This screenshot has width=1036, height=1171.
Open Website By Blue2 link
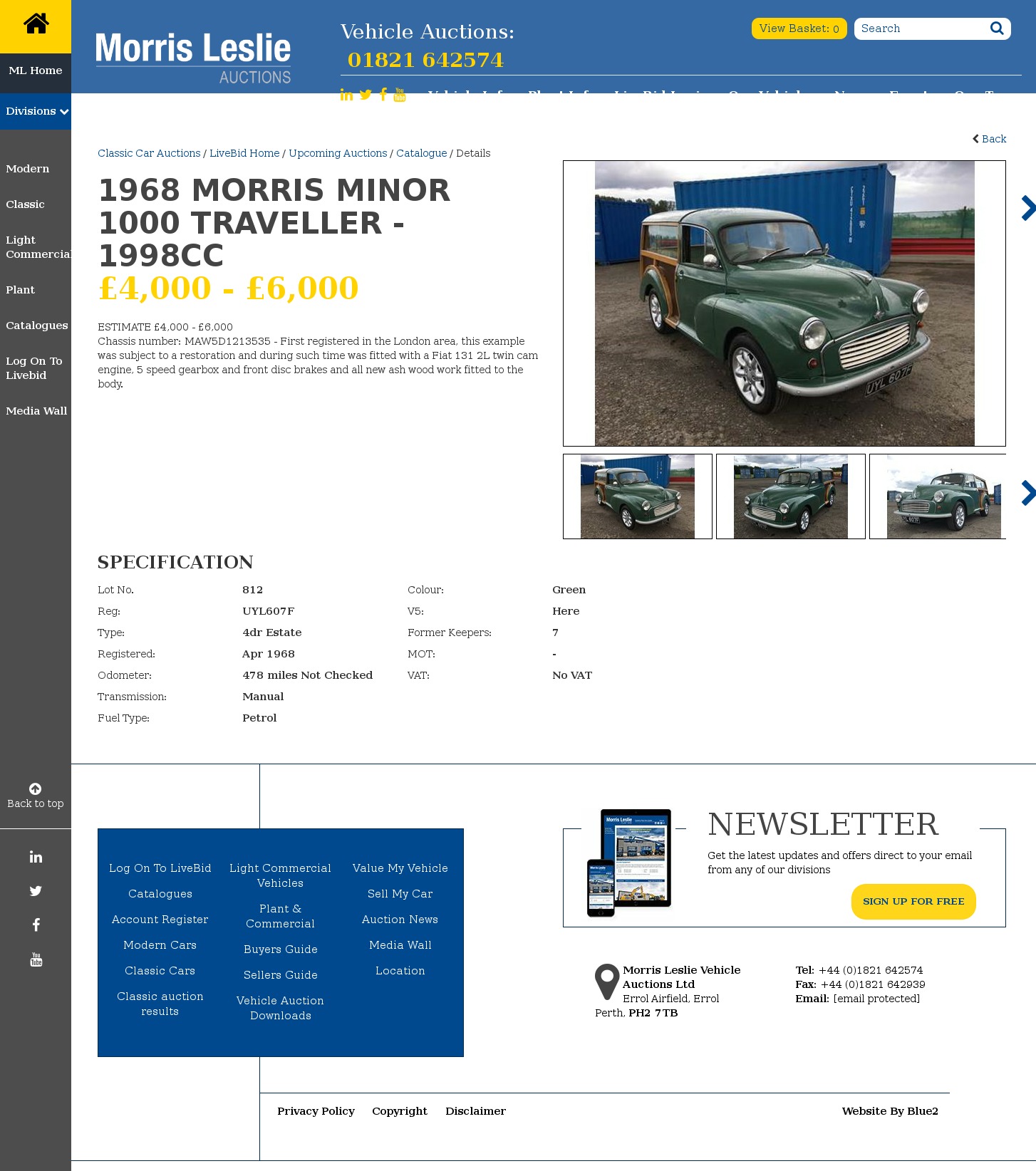(890, 1111)
